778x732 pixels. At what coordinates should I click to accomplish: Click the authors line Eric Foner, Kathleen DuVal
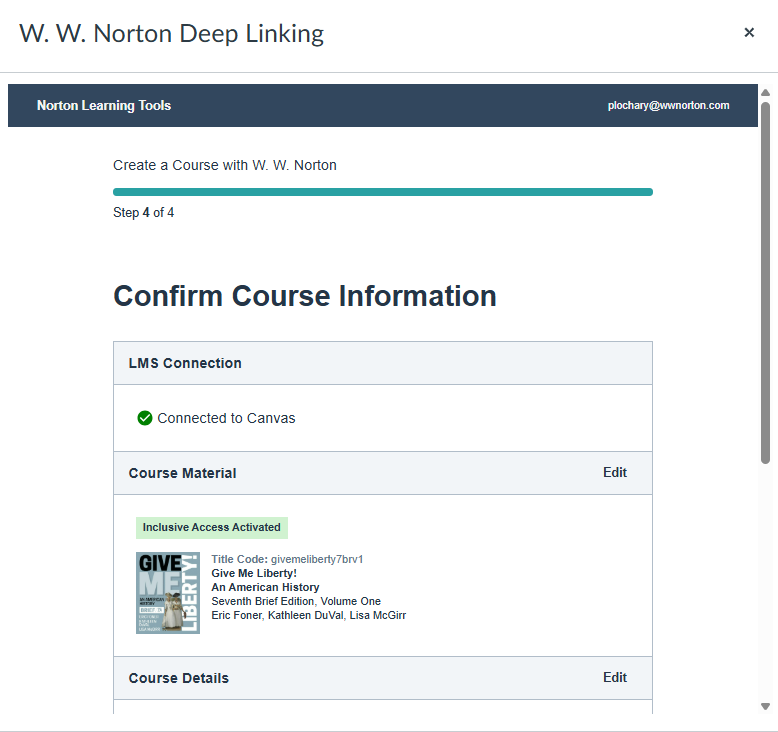[x=309, y=615]
